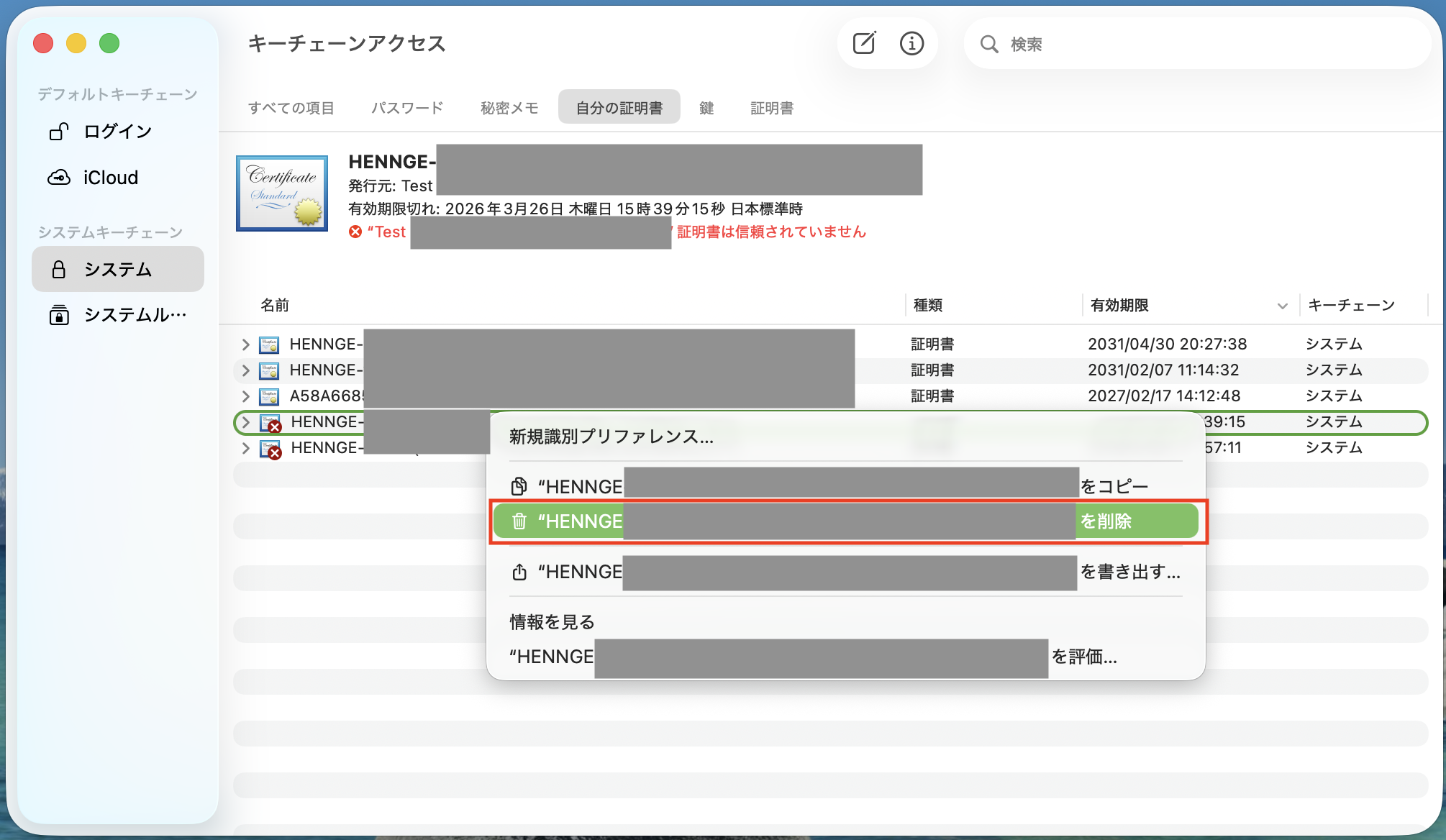Sort by キーチェーン column header
Viewport: 1446px width, 840px height.
coord(1351,305)
